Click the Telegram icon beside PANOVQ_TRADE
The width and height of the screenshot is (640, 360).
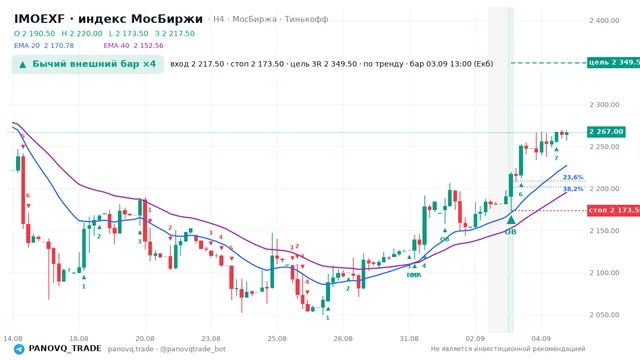[19, 349]
